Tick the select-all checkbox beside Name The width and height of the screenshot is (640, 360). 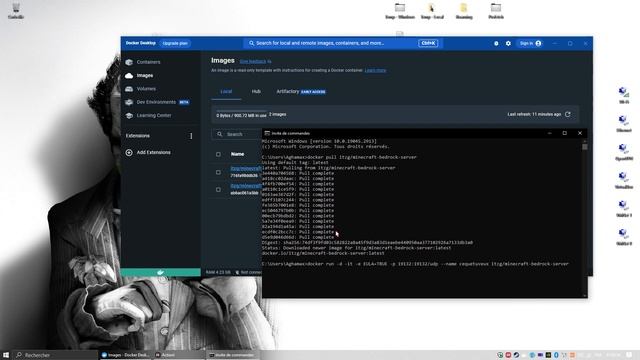(218, 154)
